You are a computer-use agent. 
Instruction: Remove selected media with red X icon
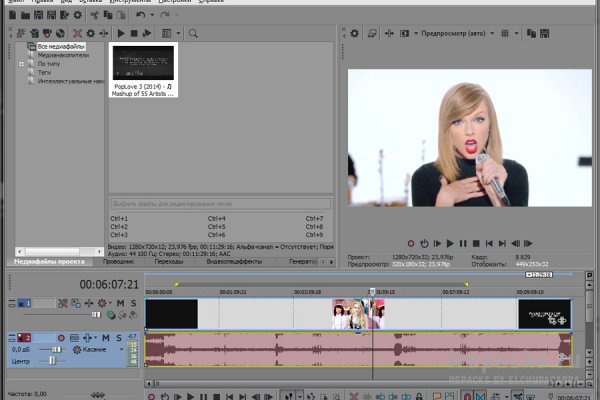77,33
